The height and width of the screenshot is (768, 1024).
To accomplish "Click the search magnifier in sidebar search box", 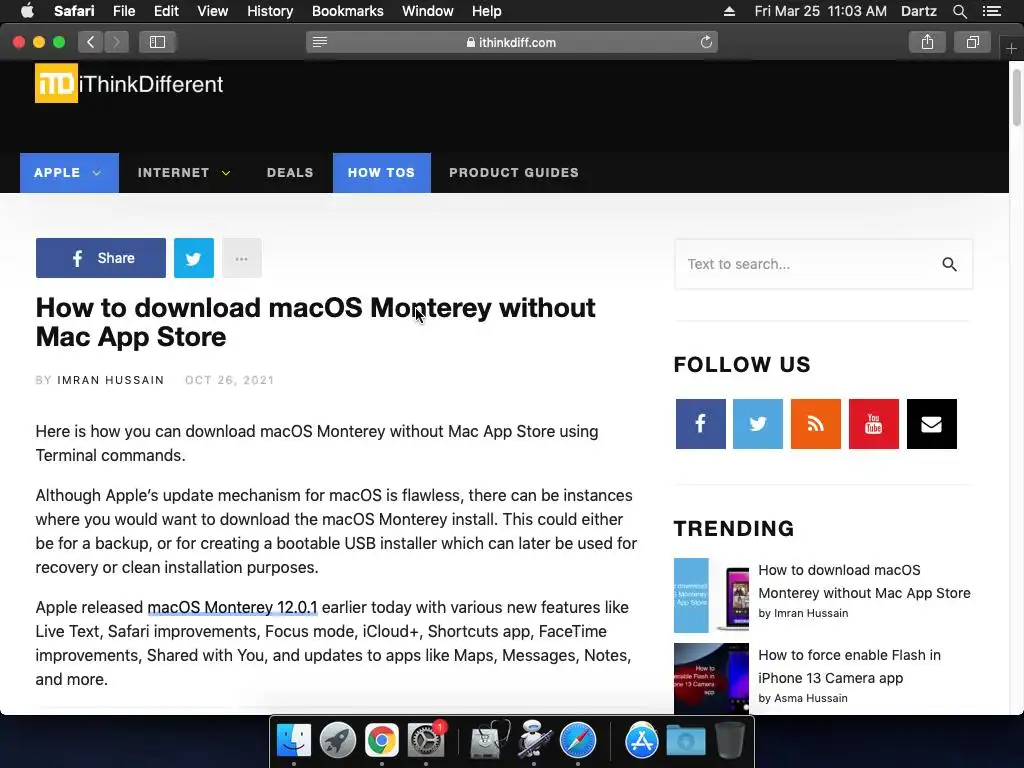I will tap(950, 264).
